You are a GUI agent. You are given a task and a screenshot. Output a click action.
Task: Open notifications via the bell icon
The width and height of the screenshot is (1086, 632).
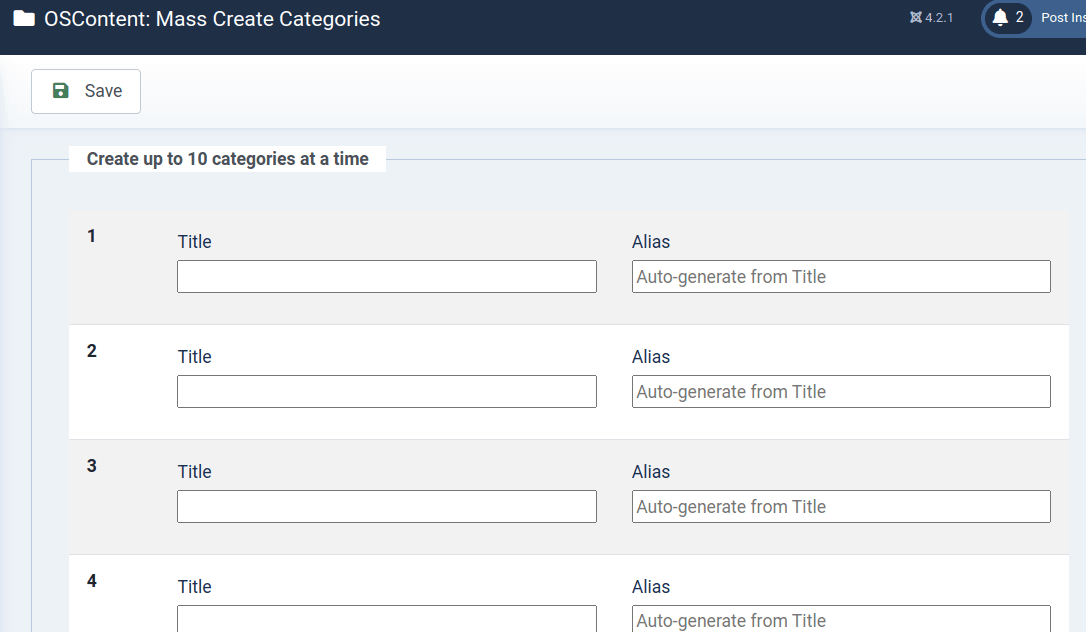pyautogui.click(x=1000, y=18)
